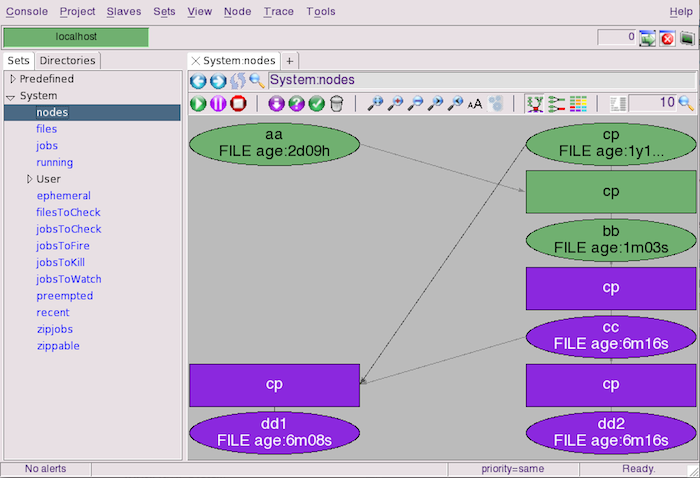This screenshot has width=700, height=478.
Task: Open the Slaves menu
Action: (x=124, y=12)
